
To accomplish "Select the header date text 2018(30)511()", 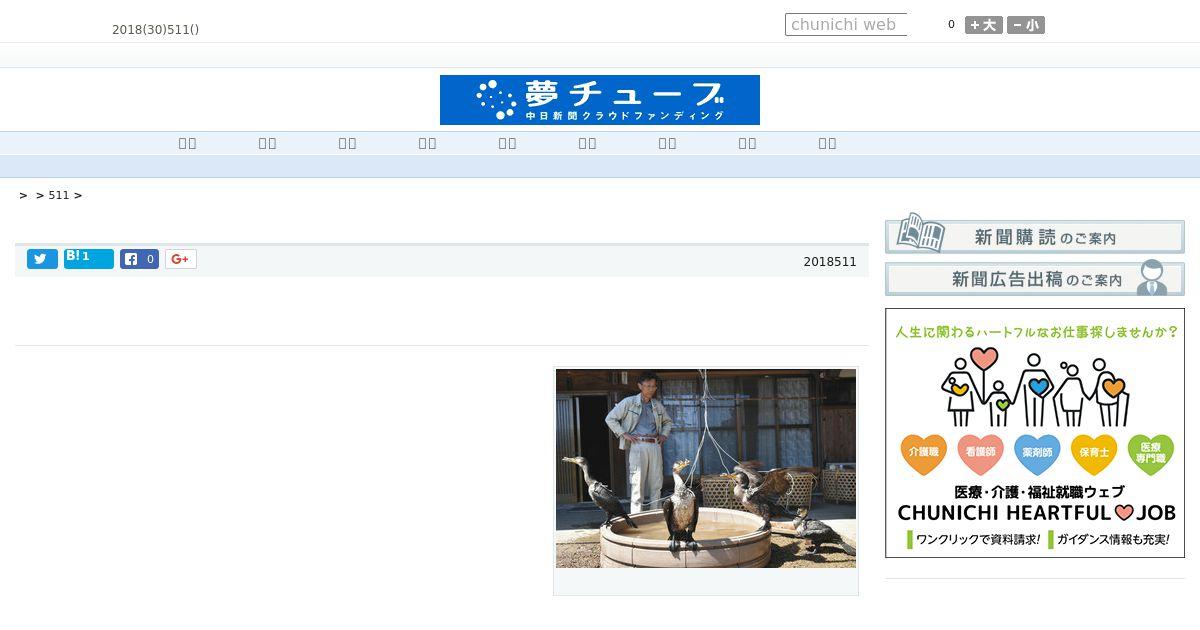I will pyautogui.click(x=155, y=30).
